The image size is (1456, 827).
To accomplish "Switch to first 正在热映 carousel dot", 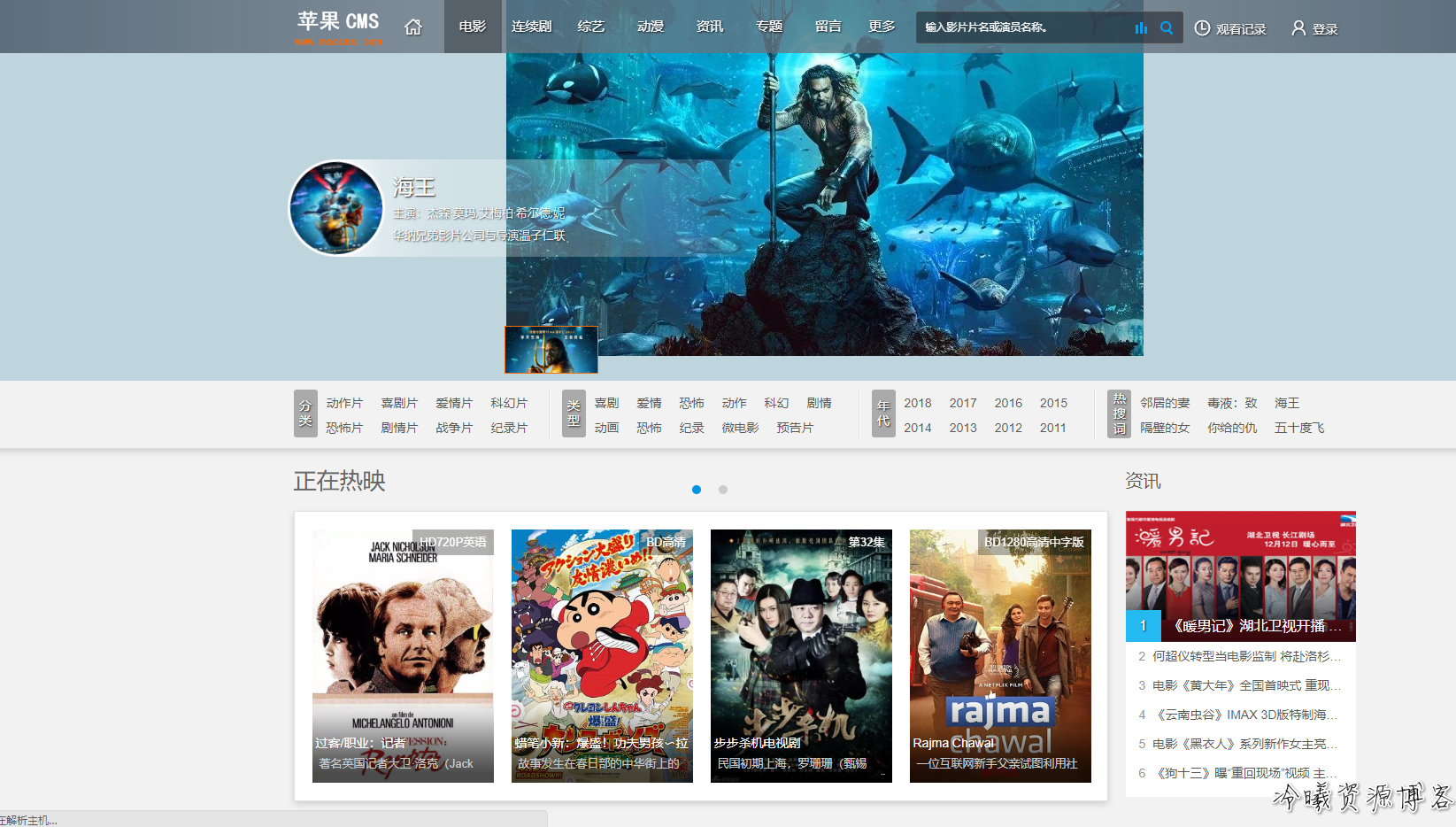I will point(697,490).
